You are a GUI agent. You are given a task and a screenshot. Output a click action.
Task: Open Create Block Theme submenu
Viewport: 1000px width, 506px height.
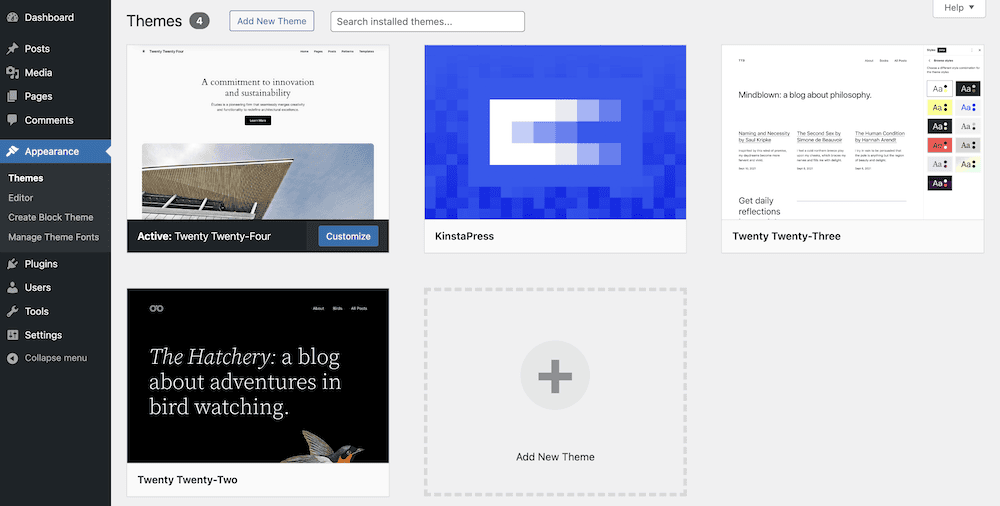point(50,217)
